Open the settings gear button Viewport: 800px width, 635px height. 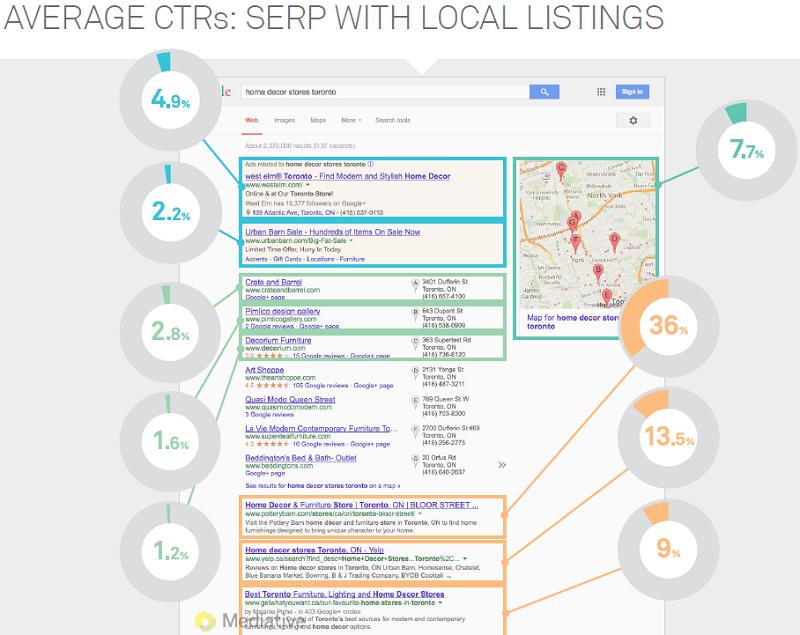tap(633, 121)
